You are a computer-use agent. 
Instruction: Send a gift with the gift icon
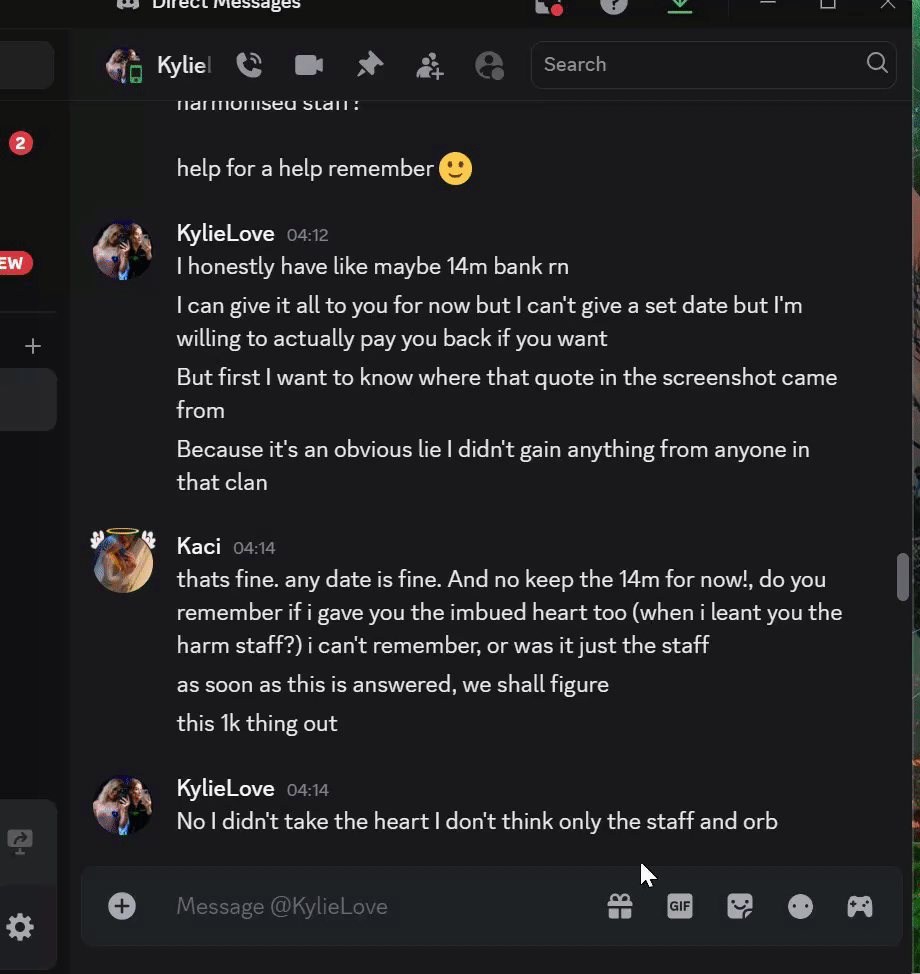coord(620,906)
